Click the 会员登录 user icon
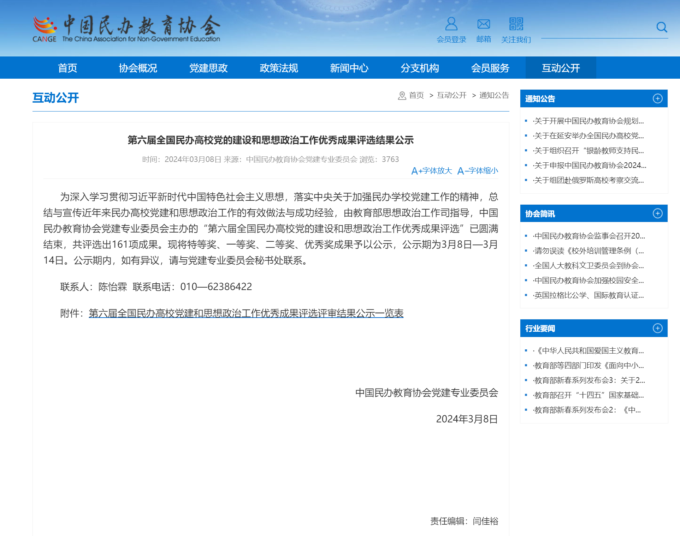This screenshot has width=680, height=536. (451, 24)
